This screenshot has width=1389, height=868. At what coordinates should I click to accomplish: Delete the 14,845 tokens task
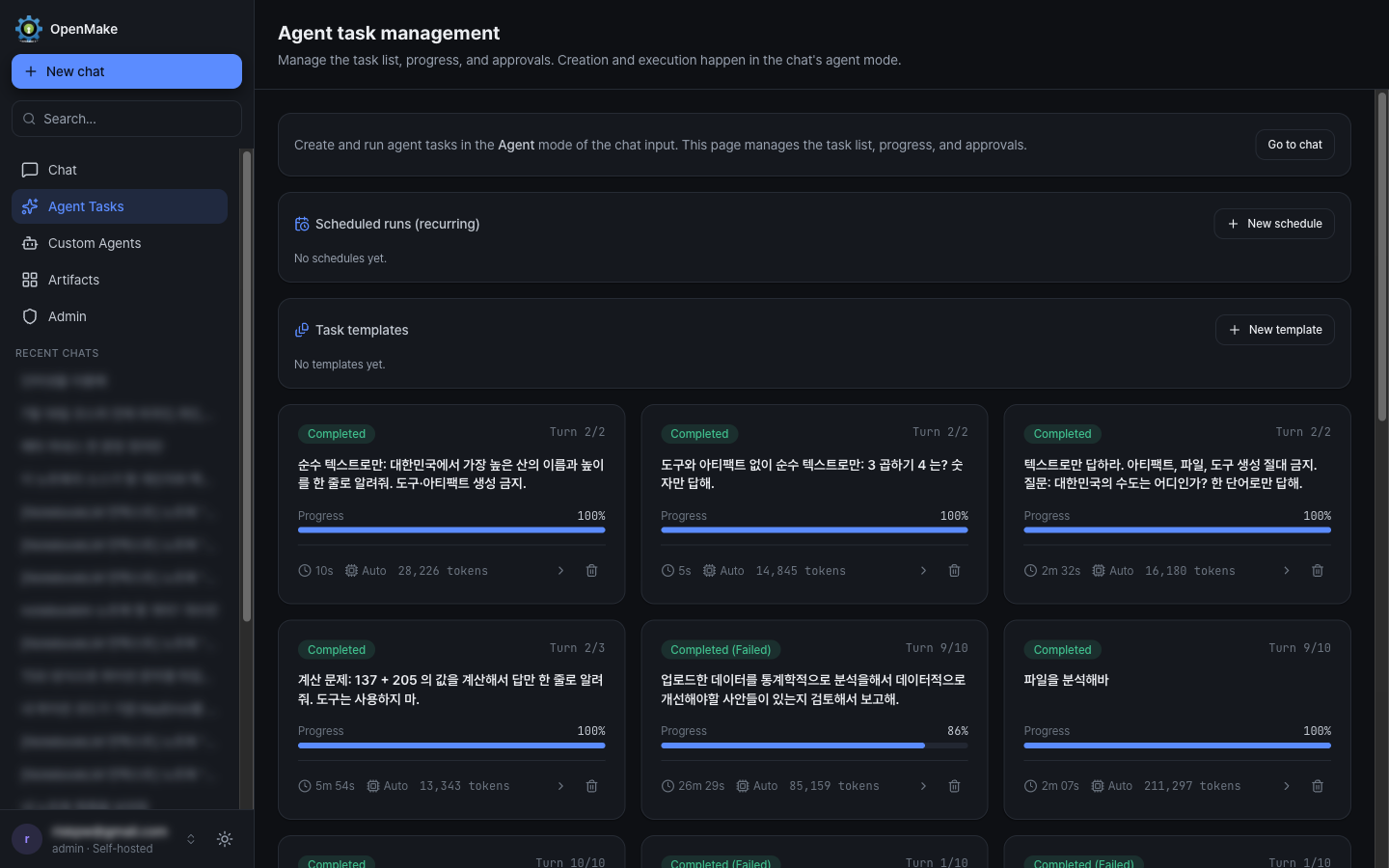point(955,571)
